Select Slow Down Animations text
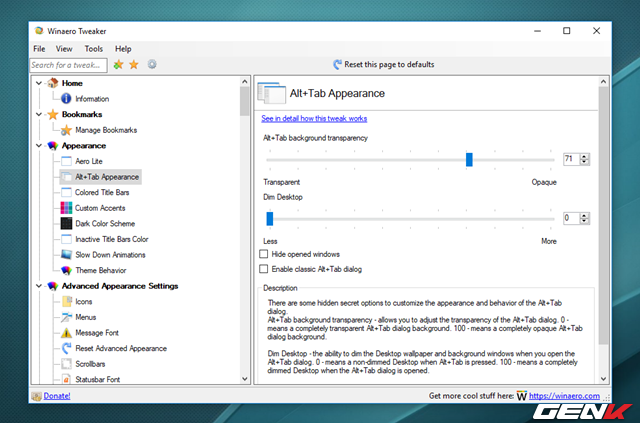 tap(110, 255)
